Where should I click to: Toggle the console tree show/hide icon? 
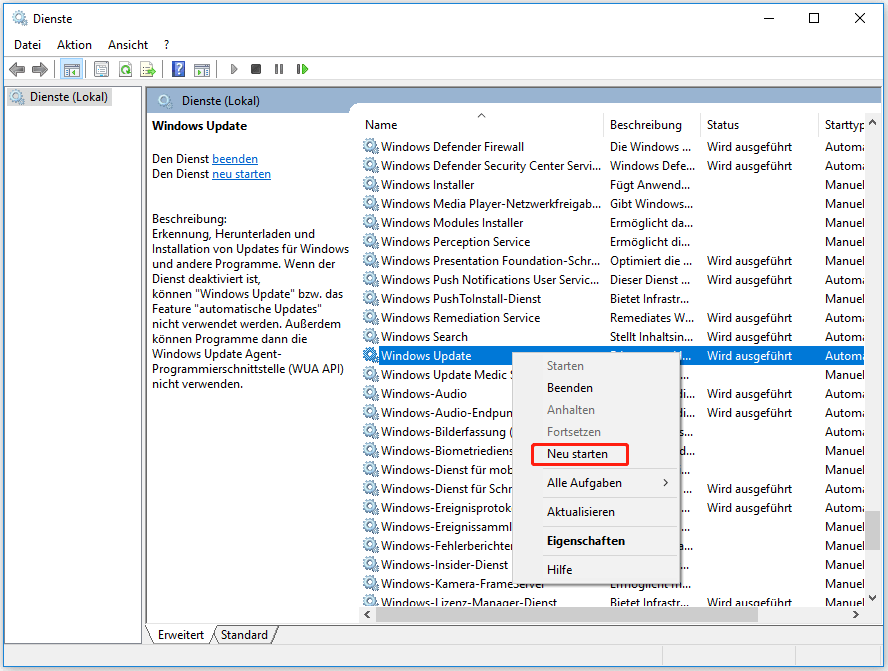tap(72, 70)
